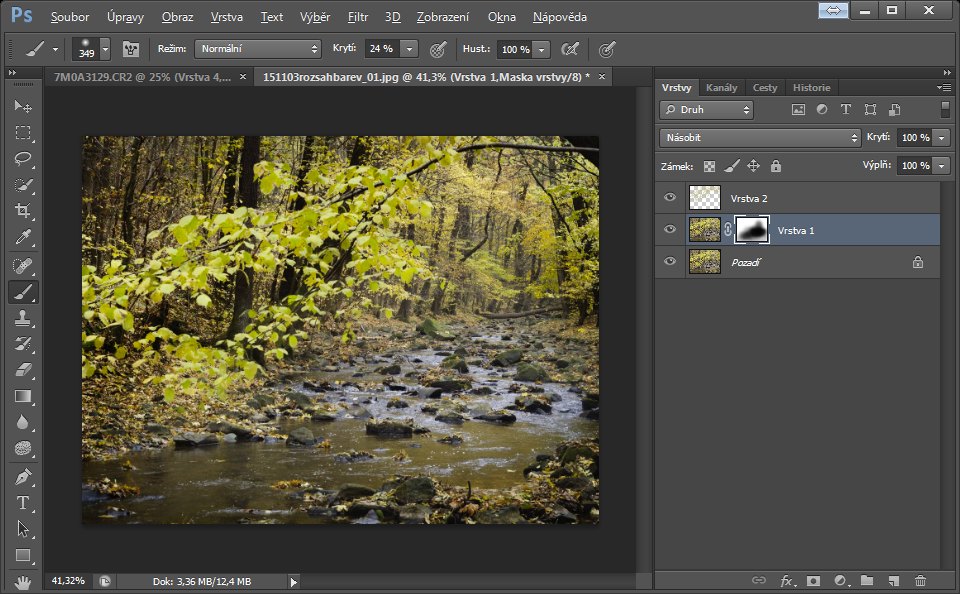This screenshot has height=594, width=960.
Task: Select the Clone Stamp tool
Action: [22, 318]
